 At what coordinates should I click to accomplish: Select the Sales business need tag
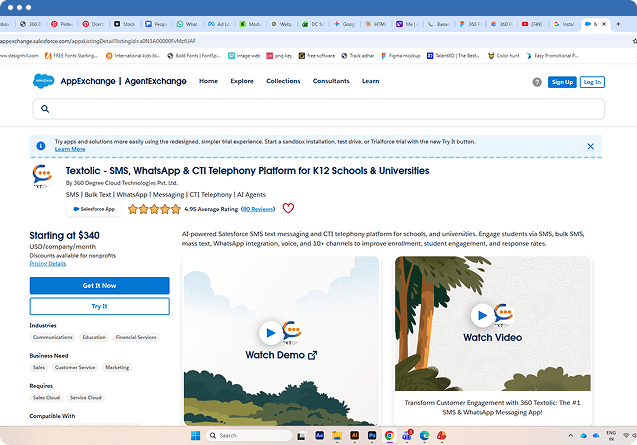pyautogui.click(x=39, y=367)
